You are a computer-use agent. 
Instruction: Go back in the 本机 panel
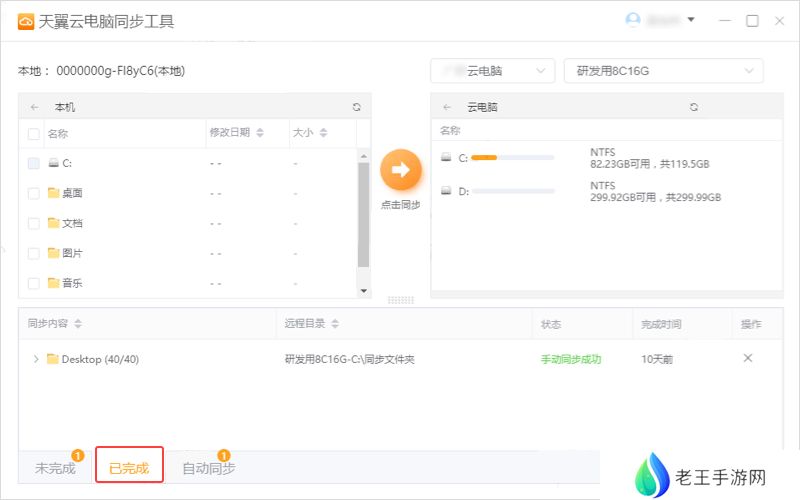35,107
